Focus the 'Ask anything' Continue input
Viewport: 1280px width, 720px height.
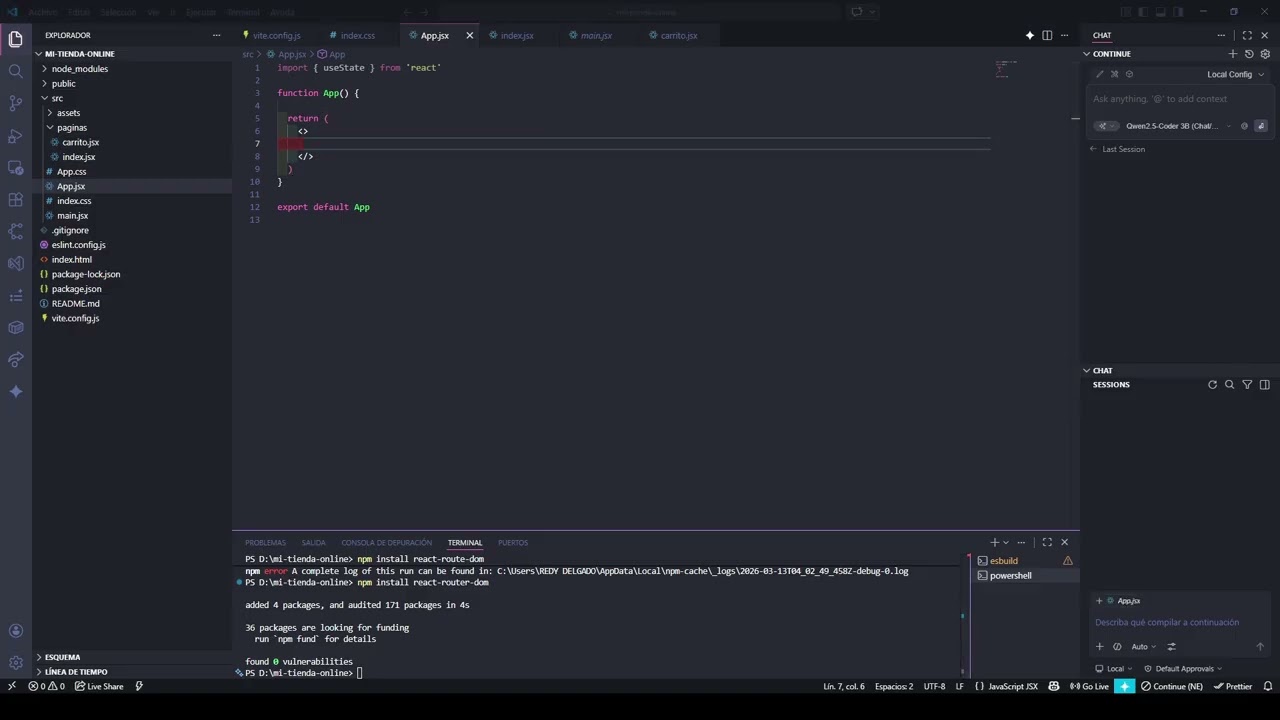[1180, 99]
